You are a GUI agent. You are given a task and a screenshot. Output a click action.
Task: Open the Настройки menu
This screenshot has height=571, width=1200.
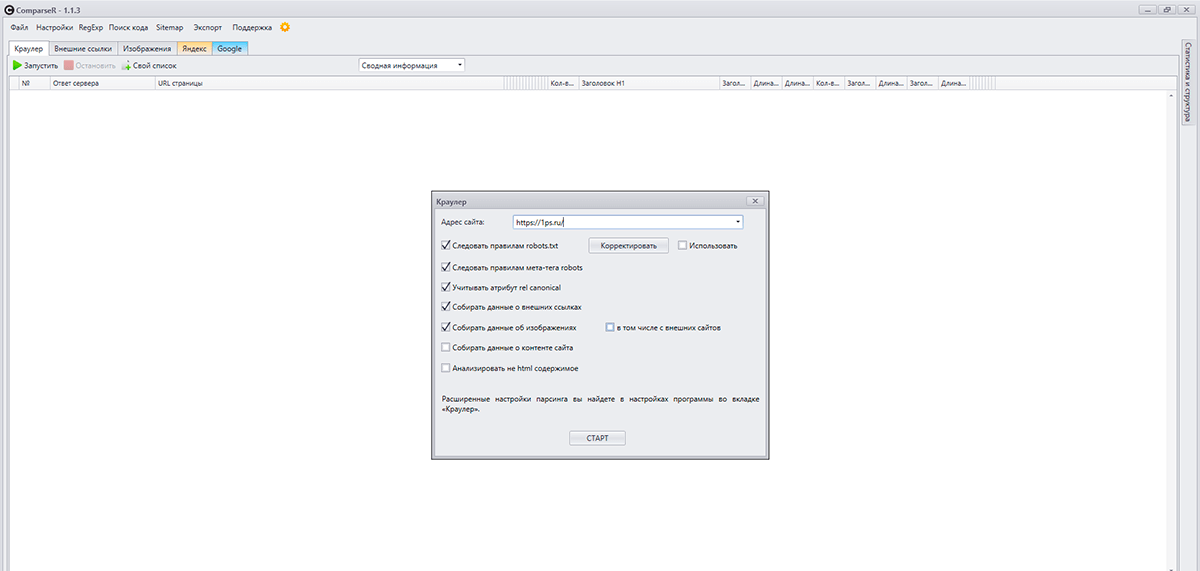pos(54,27)
